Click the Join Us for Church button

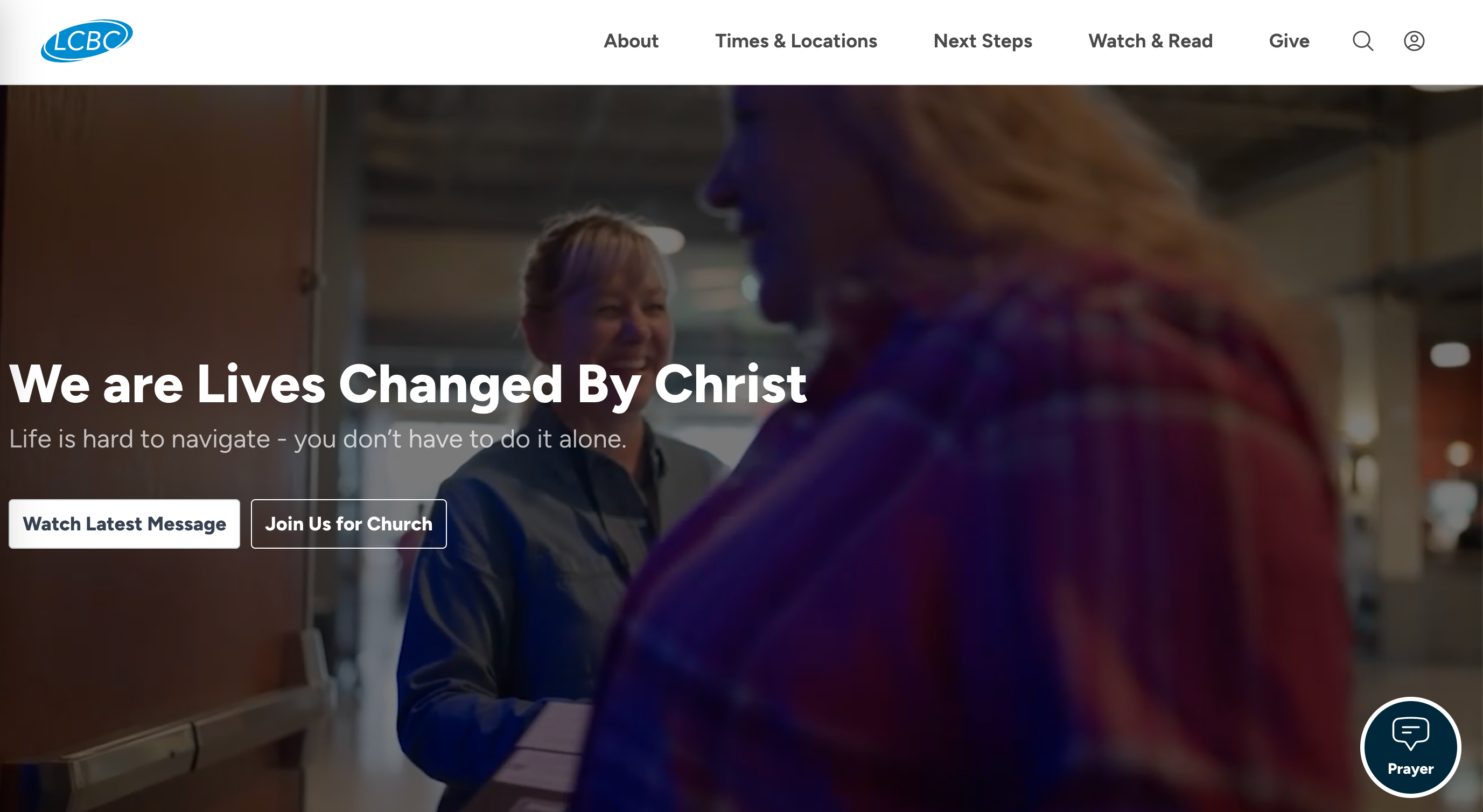click(348, 524)
